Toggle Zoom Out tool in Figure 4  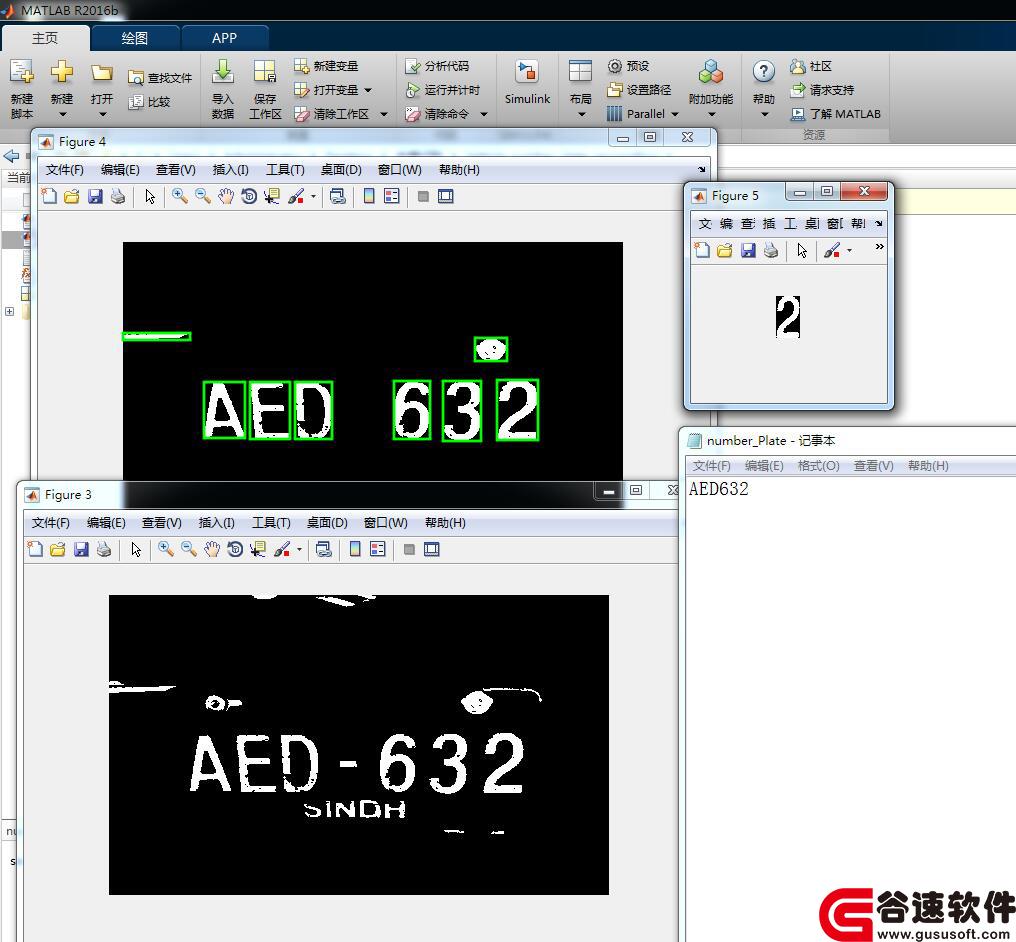203,196
